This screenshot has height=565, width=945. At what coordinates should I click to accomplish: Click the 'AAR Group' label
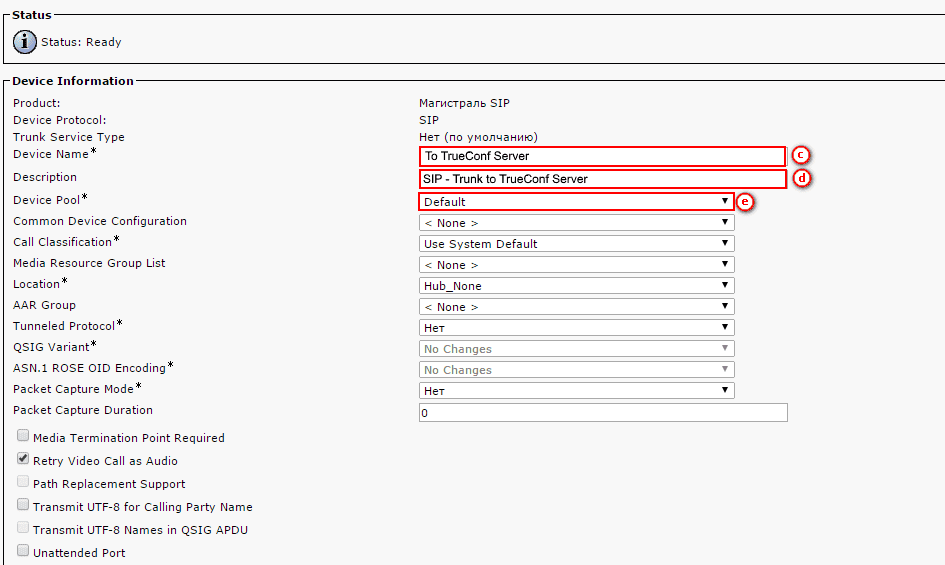[x=45, y=305]
